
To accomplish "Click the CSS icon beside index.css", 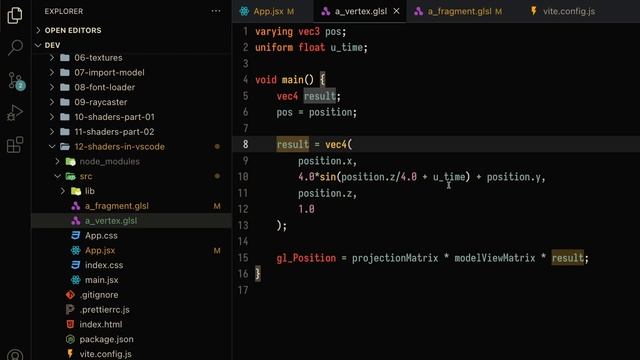I will coord(76,265).
